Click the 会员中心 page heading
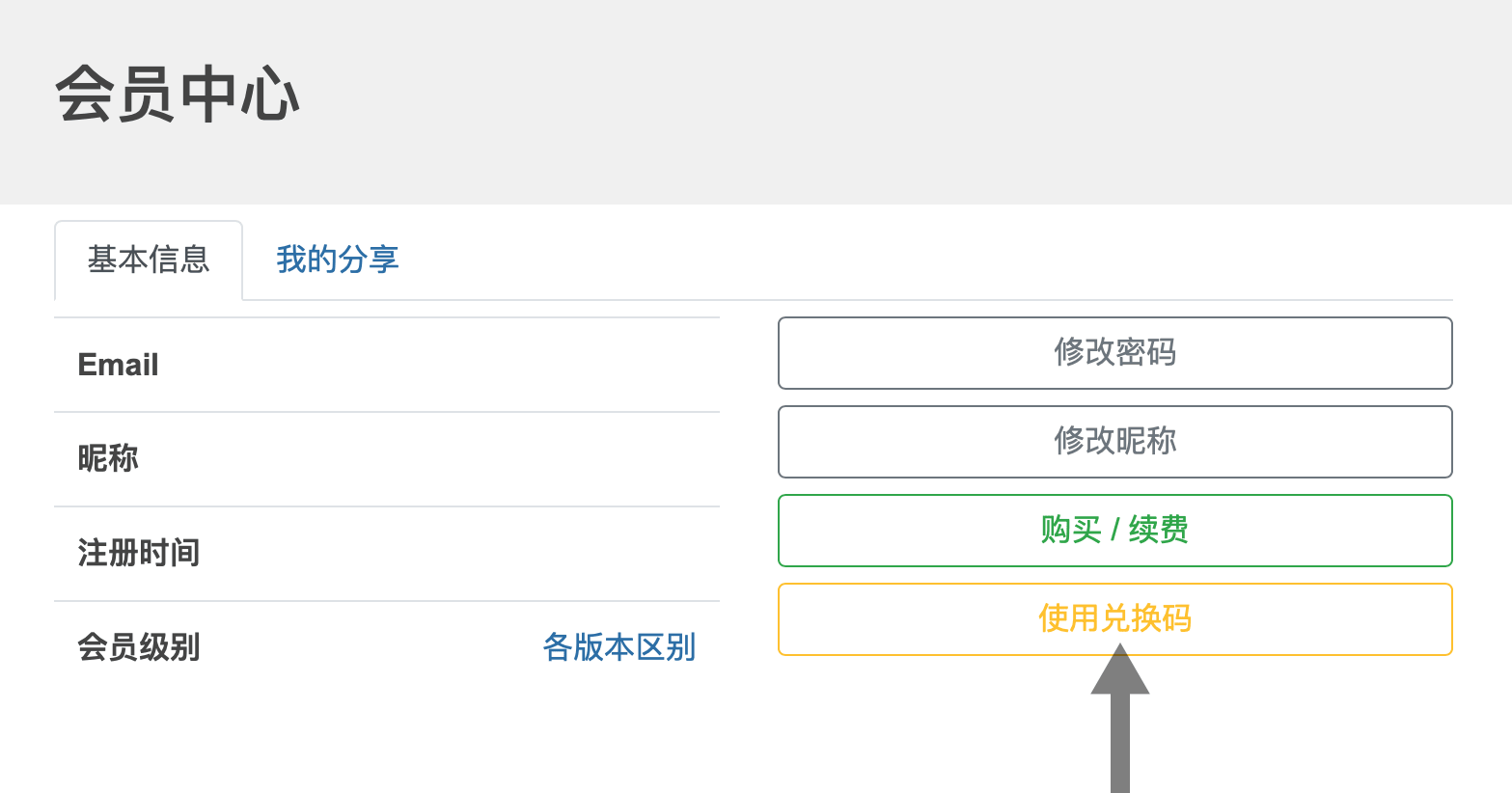Screen dimensions: 1512x793 178,95
